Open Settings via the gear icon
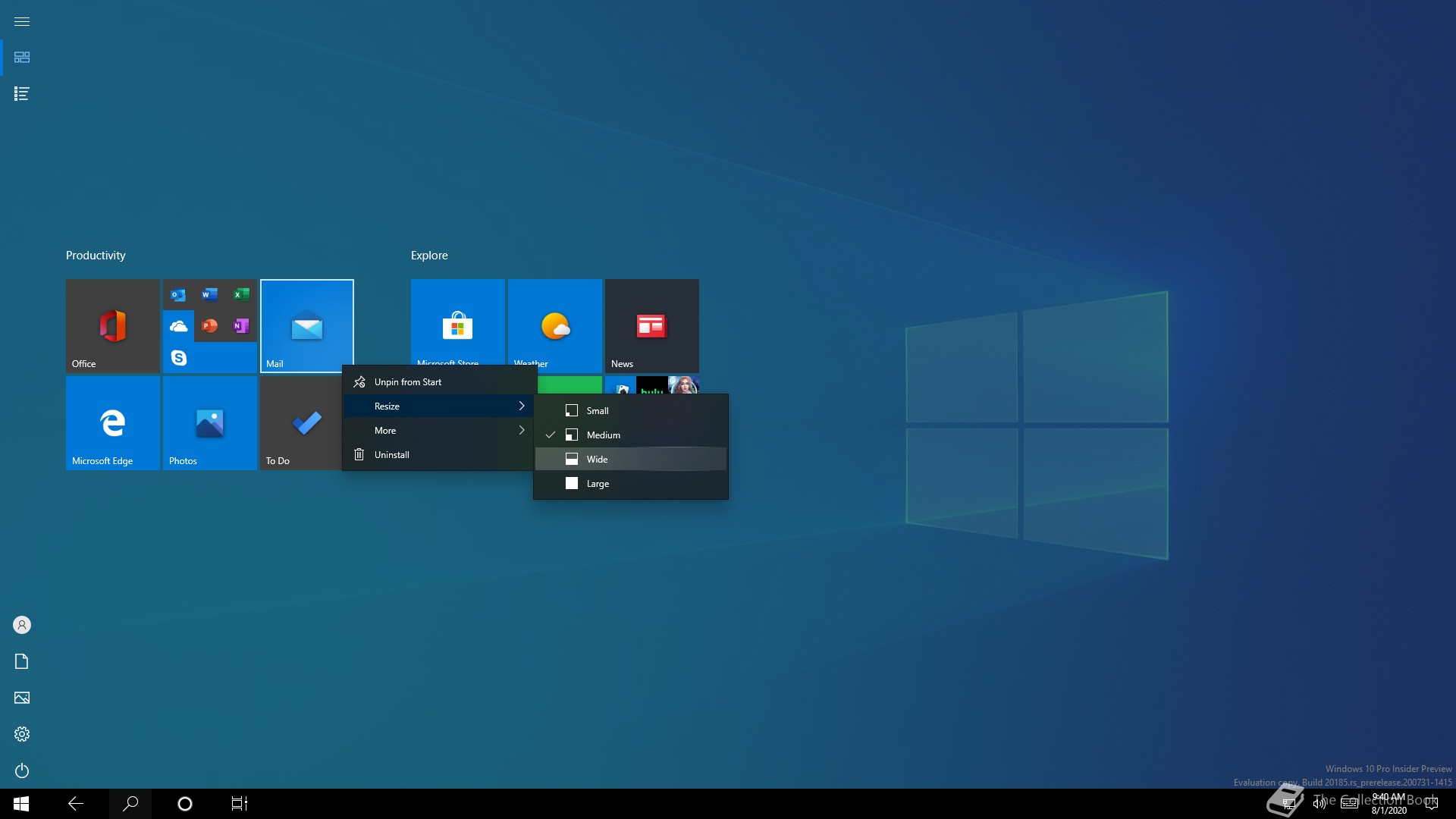 (22, 734)
